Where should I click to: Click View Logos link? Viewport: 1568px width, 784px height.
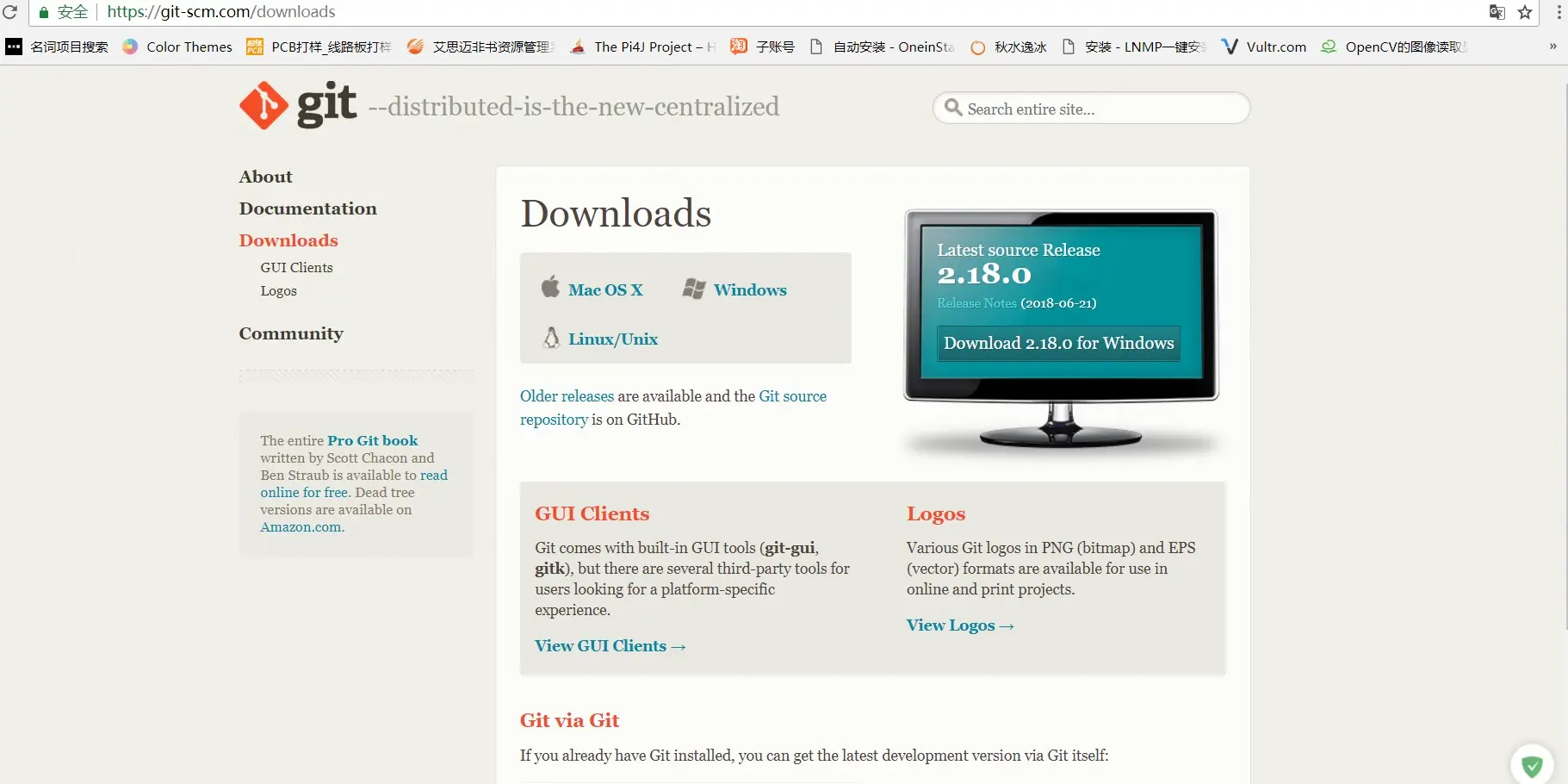click(x=960, y=625)
